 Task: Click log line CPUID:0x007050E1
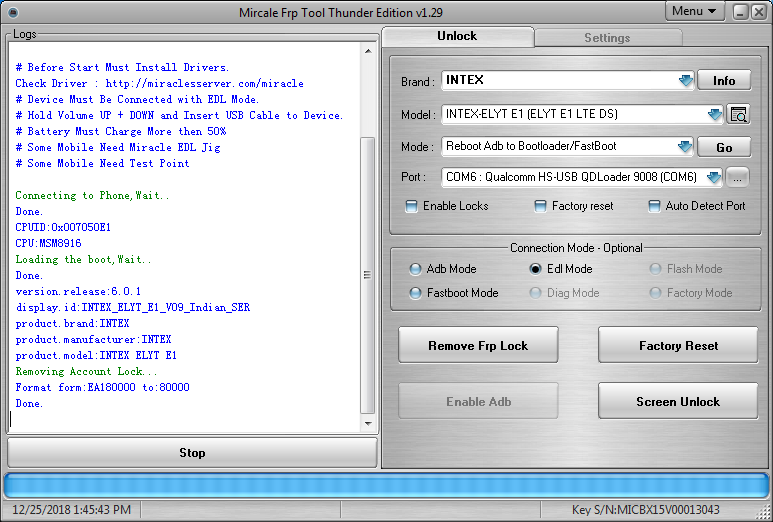point(63,227)
